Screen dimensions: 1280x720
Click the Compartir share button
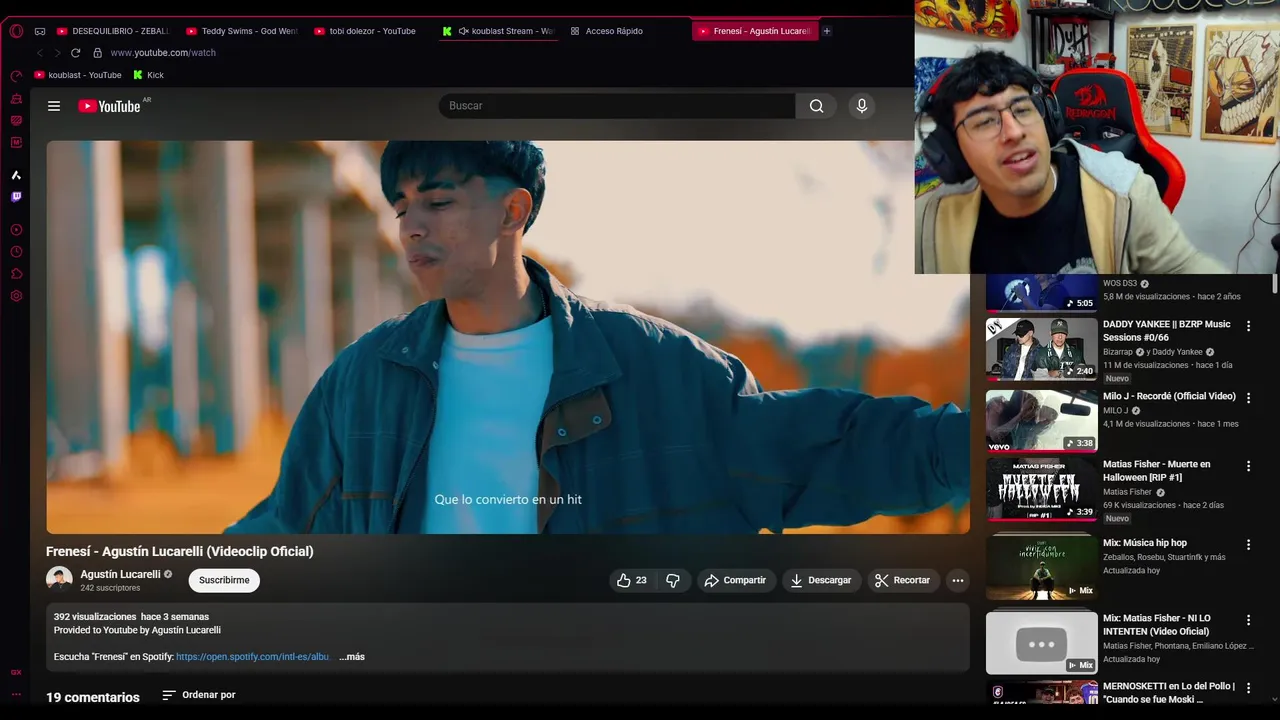(x=735, y=580)
